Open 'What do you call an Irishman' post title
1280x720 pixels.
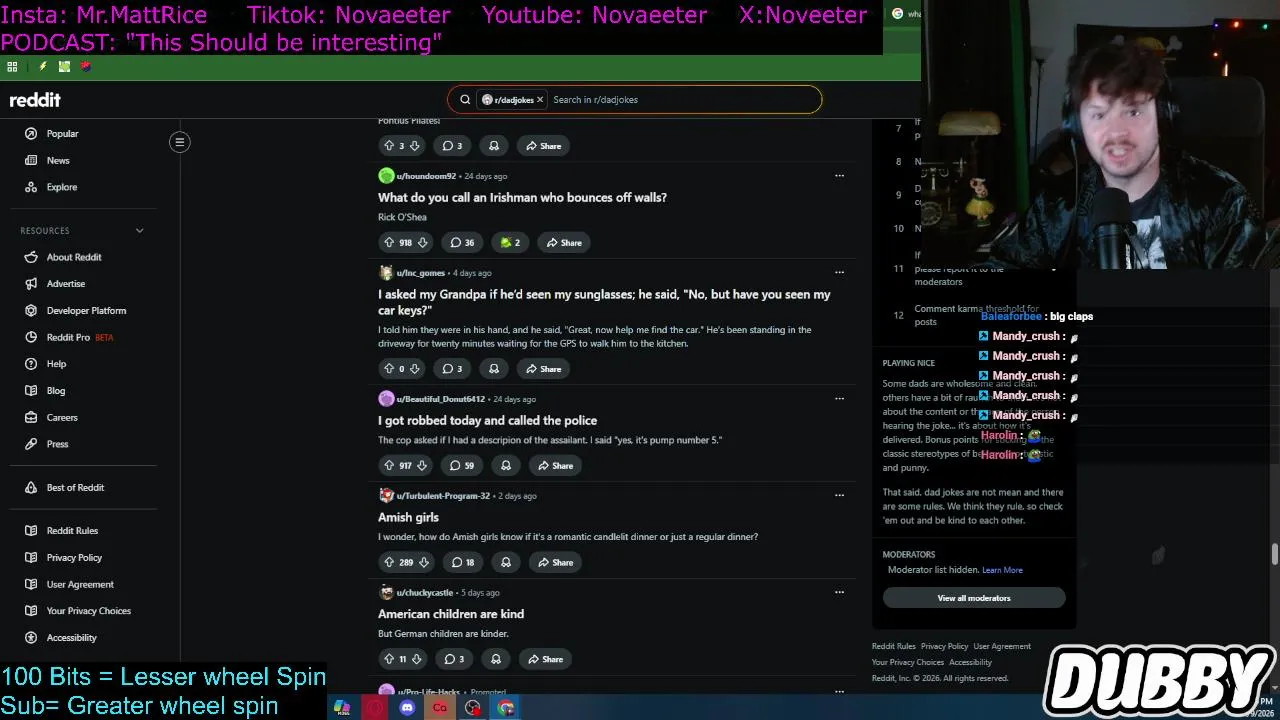point(522,198)
